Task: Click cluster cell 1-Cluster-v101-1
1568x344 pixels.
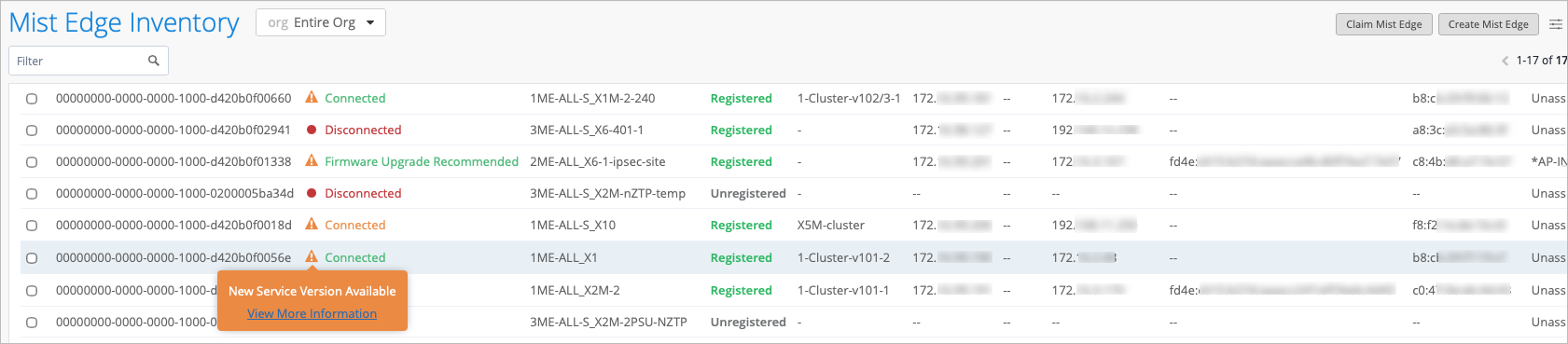Action: pos(843,290)
